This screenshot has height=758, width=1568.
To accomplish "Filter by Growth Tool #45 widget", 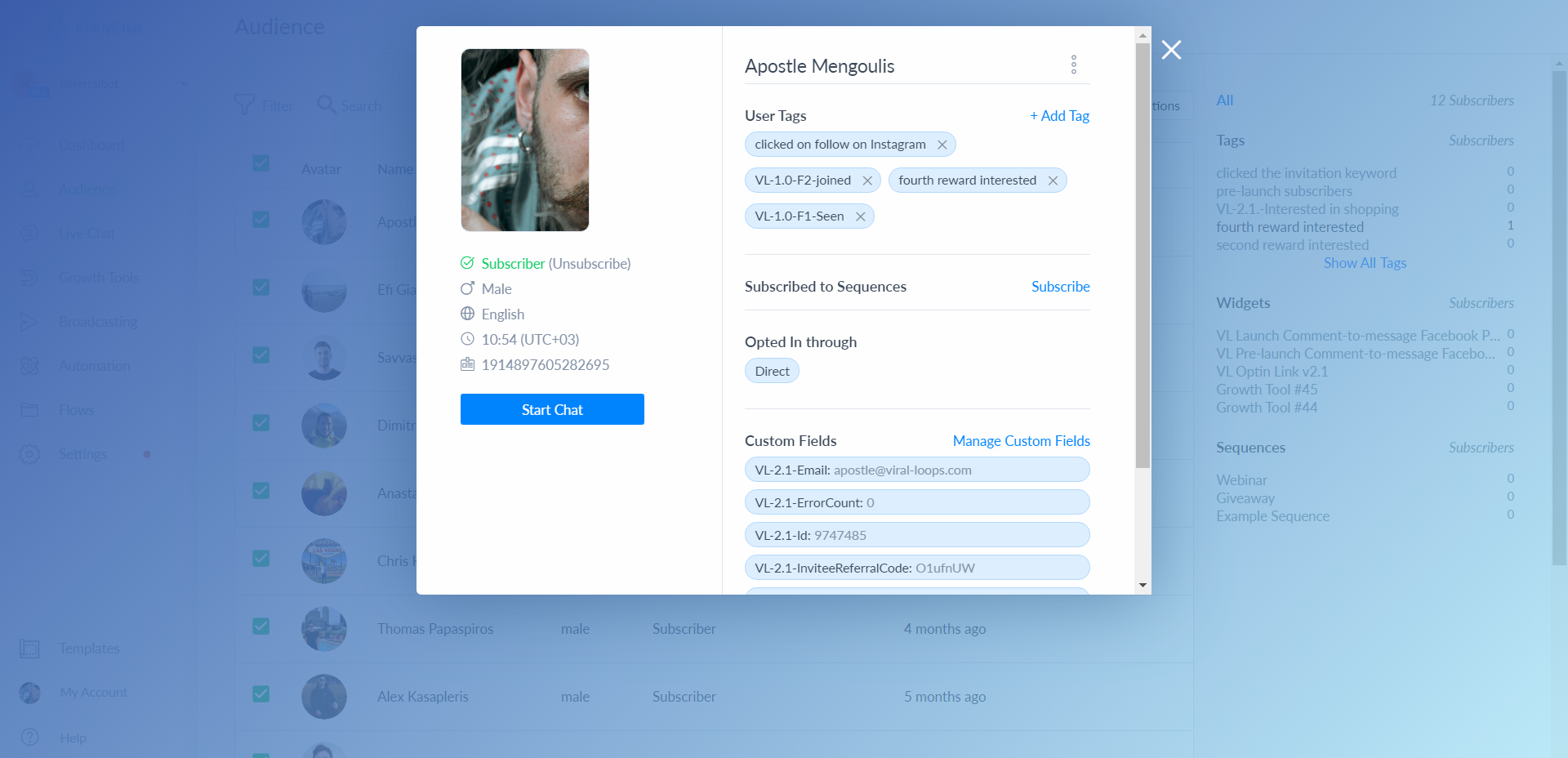I will (1267, 390).
